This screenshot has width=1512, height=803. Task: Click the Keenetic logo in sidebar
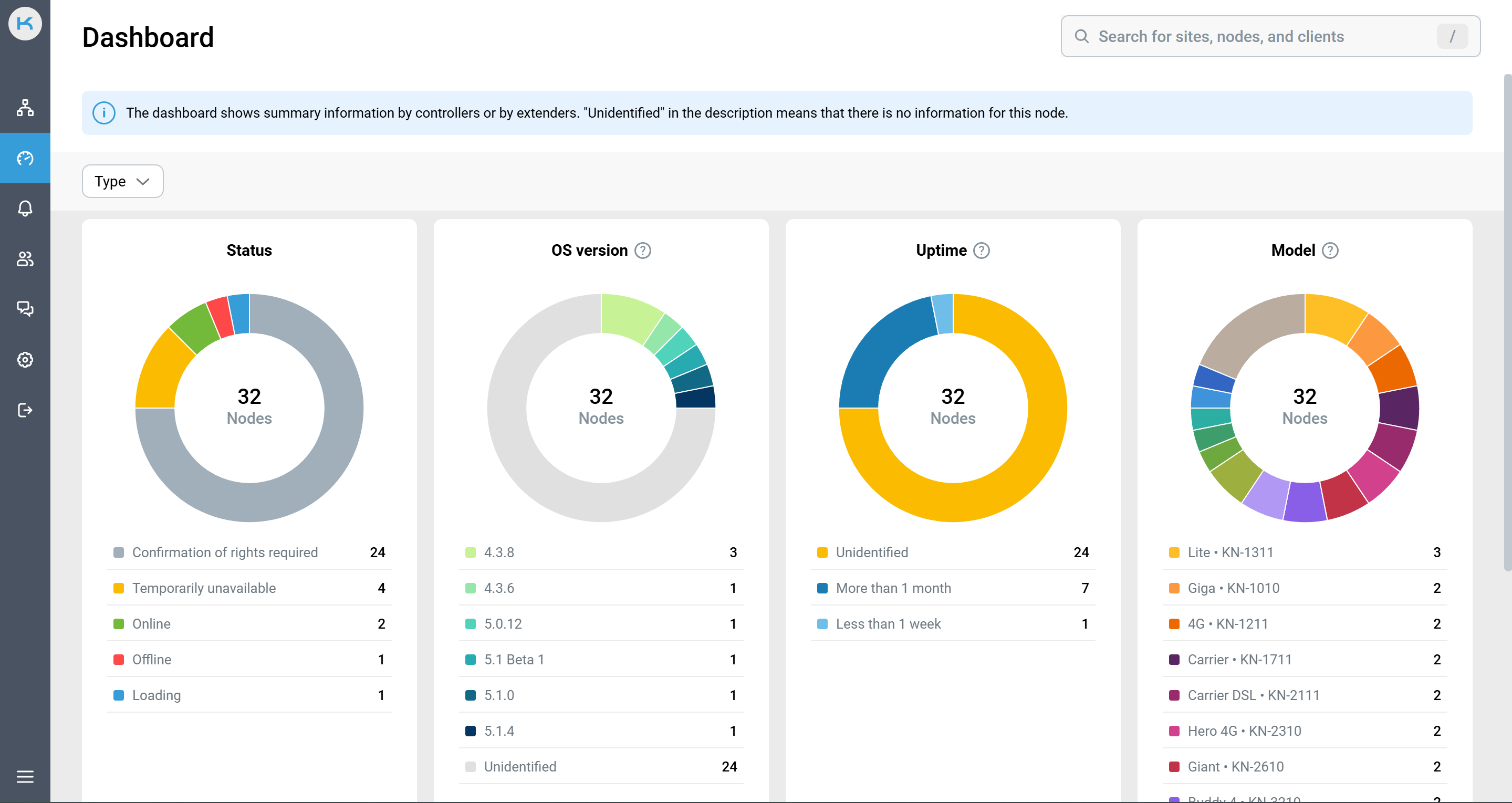[25, 24]
